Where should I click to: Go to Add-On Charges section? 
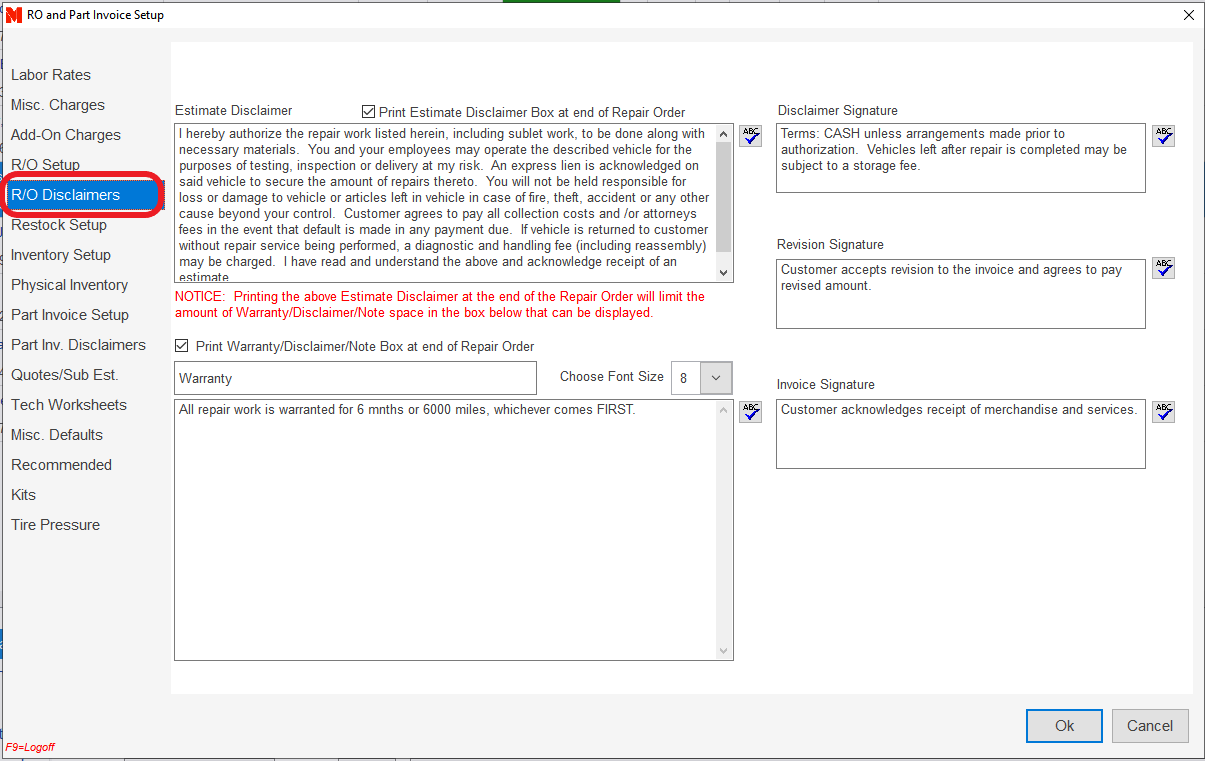(66, 135)
